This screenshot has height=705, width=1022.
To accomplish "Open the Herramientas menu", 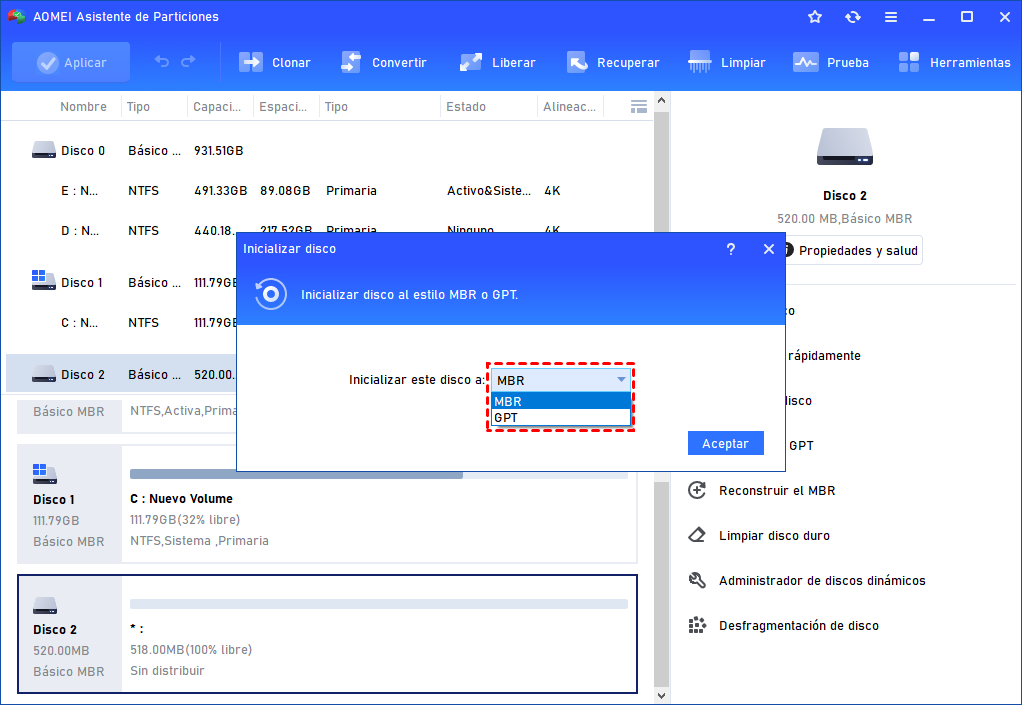I will [x=954, y=63].
